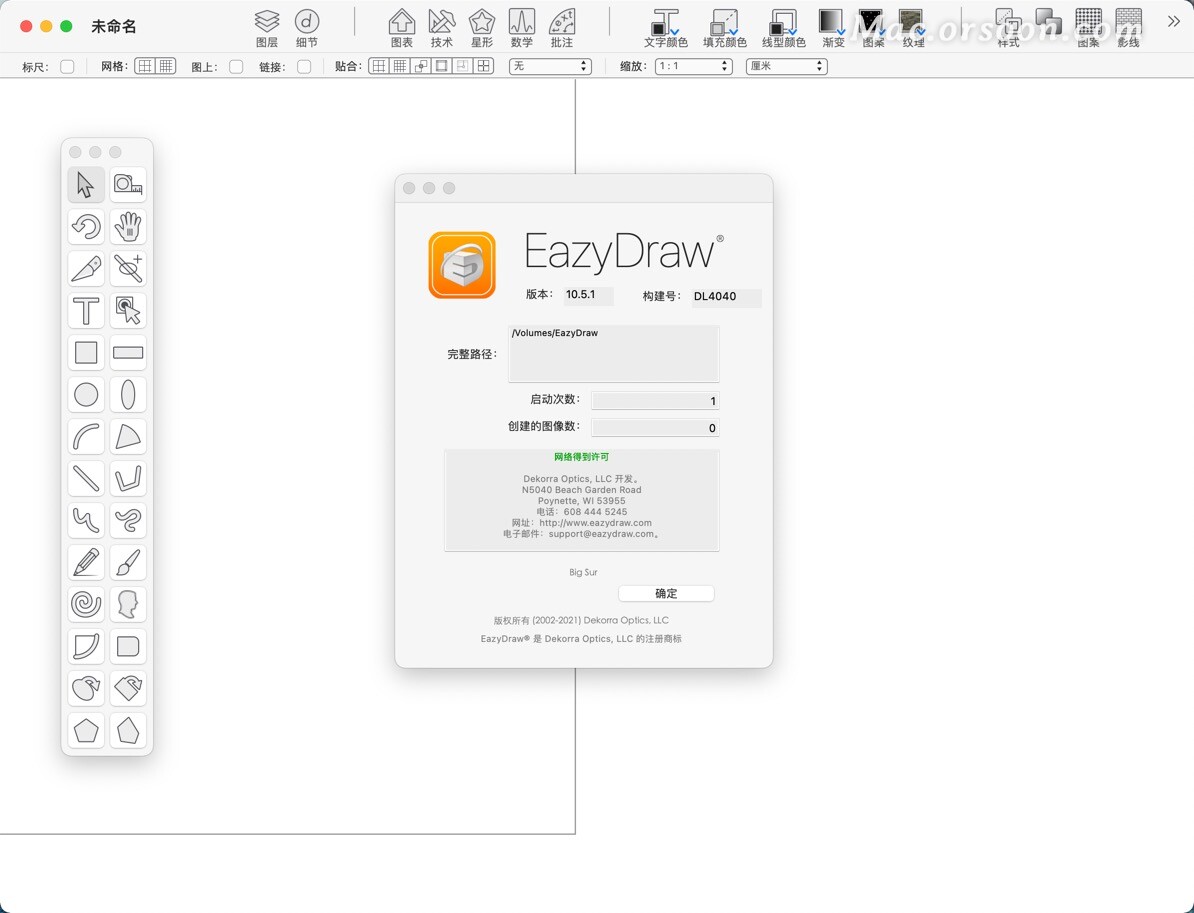Open the 图层 layers panel
Viewport: 1194px width, 913px height.
pyautogui.click(x=267, y=28)
